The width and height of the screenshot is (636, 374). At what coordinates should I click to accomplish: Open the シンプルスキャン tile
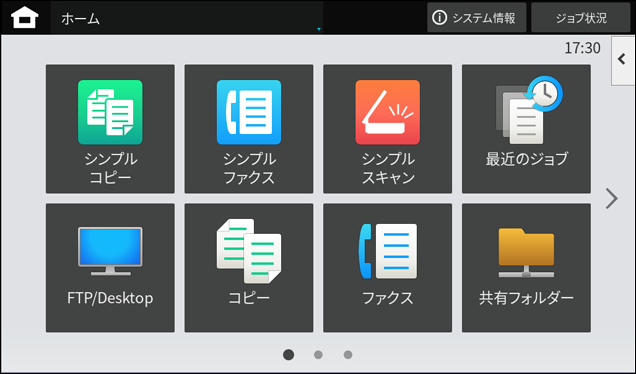click(388, 129)
